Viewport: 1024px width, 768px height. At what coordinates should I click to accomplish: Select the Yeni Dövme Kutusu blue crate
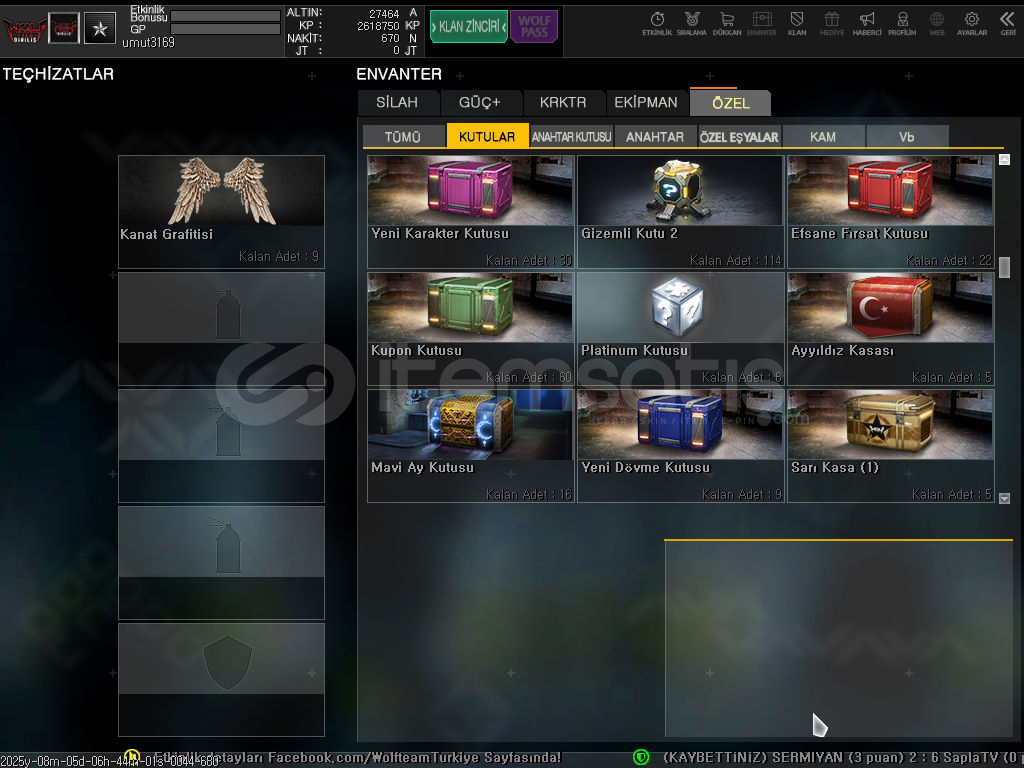[x=680, y=445]
